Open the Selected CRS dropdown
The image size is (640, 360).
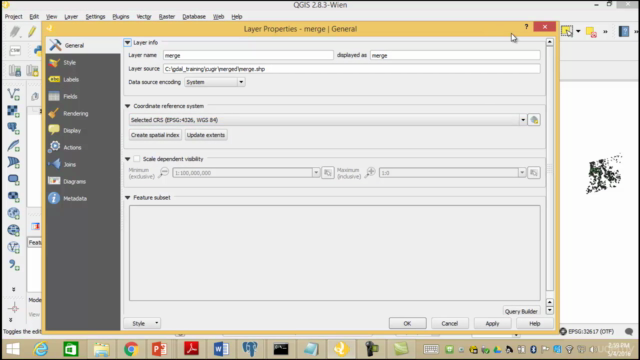tap(328, 120)
